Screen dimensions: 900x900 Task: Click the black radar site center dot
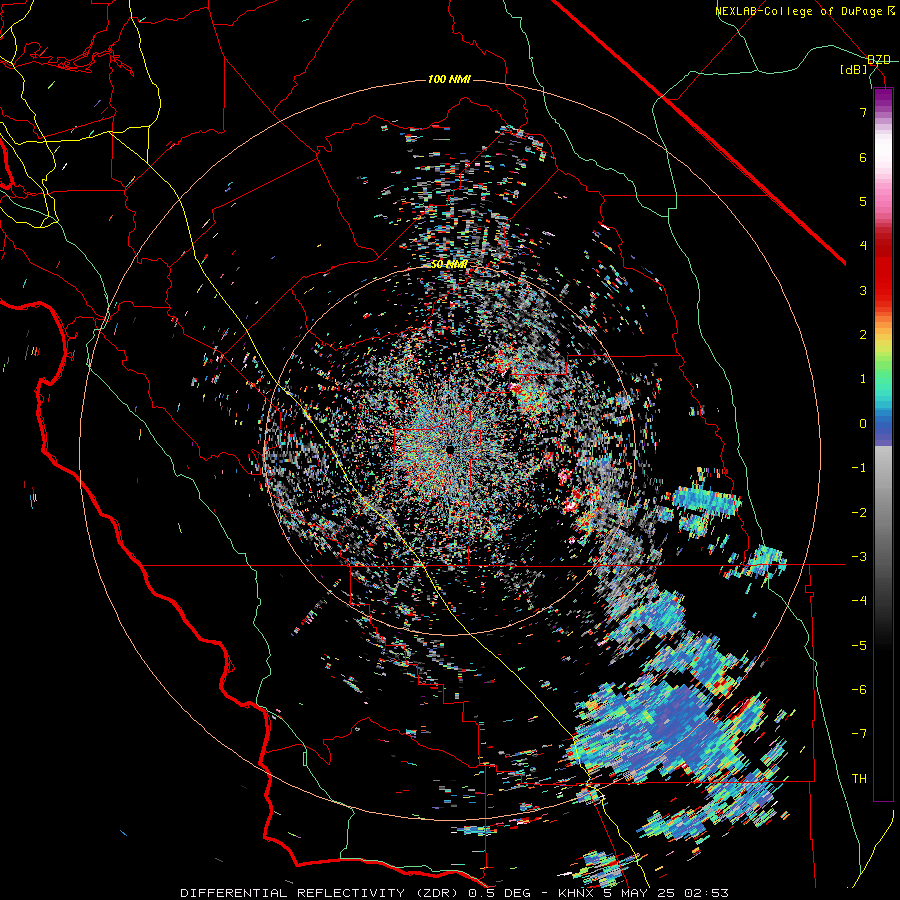pyautogui.click(x=450, y=449)
